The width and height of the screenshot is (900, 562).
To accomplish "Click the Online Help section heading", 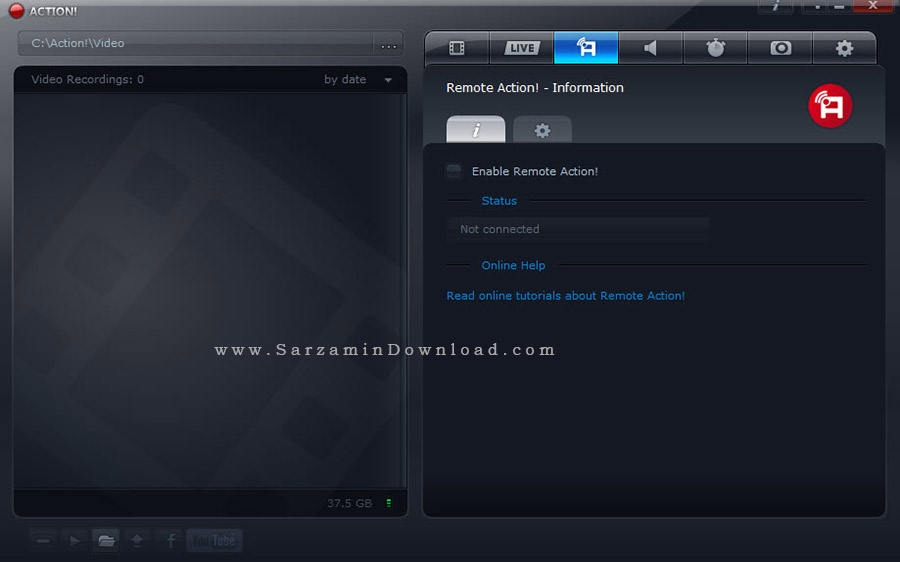I will 513,265.
